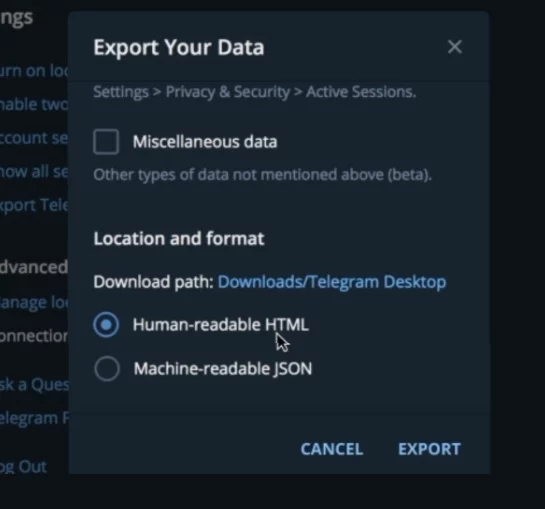Click the Export Telegram data entry
Viewport: 545px width, 509px height.
tap(34, 205)
